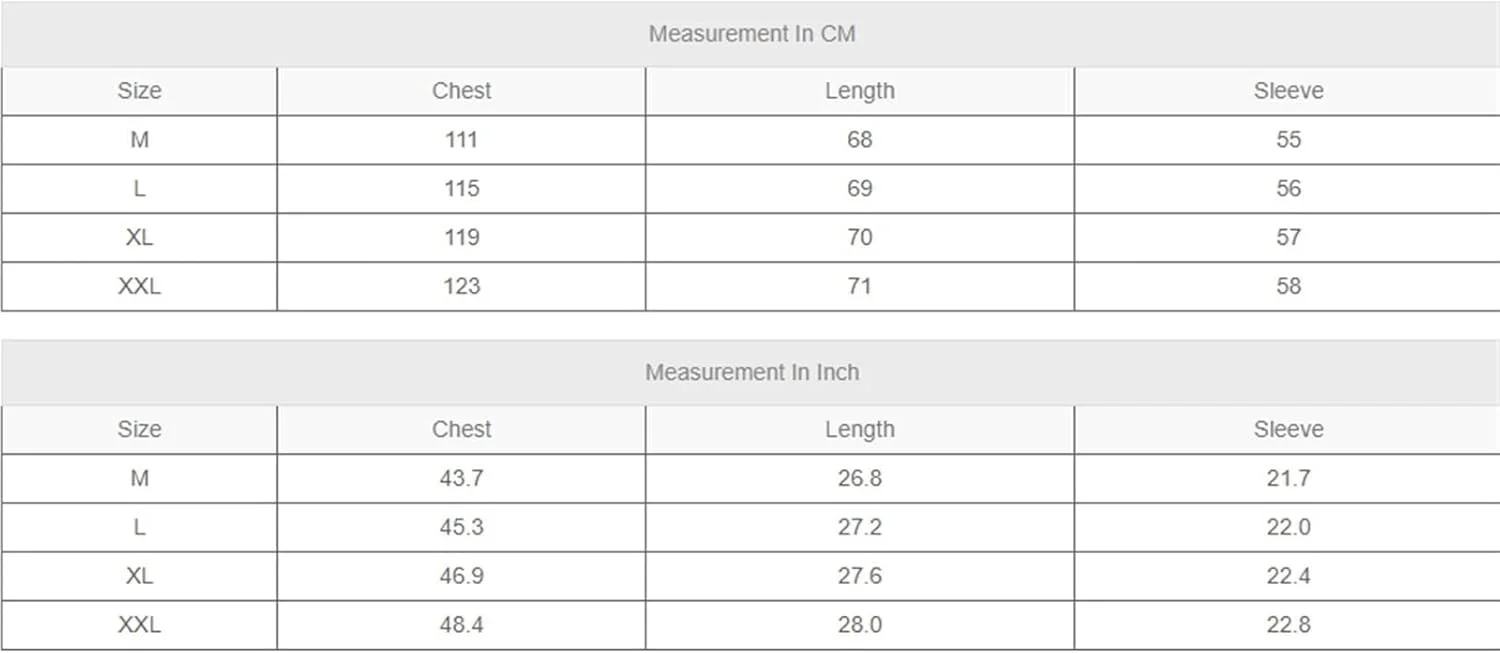Click the length value 27.2 in inches
The image size is (1500, 653).
859,528
